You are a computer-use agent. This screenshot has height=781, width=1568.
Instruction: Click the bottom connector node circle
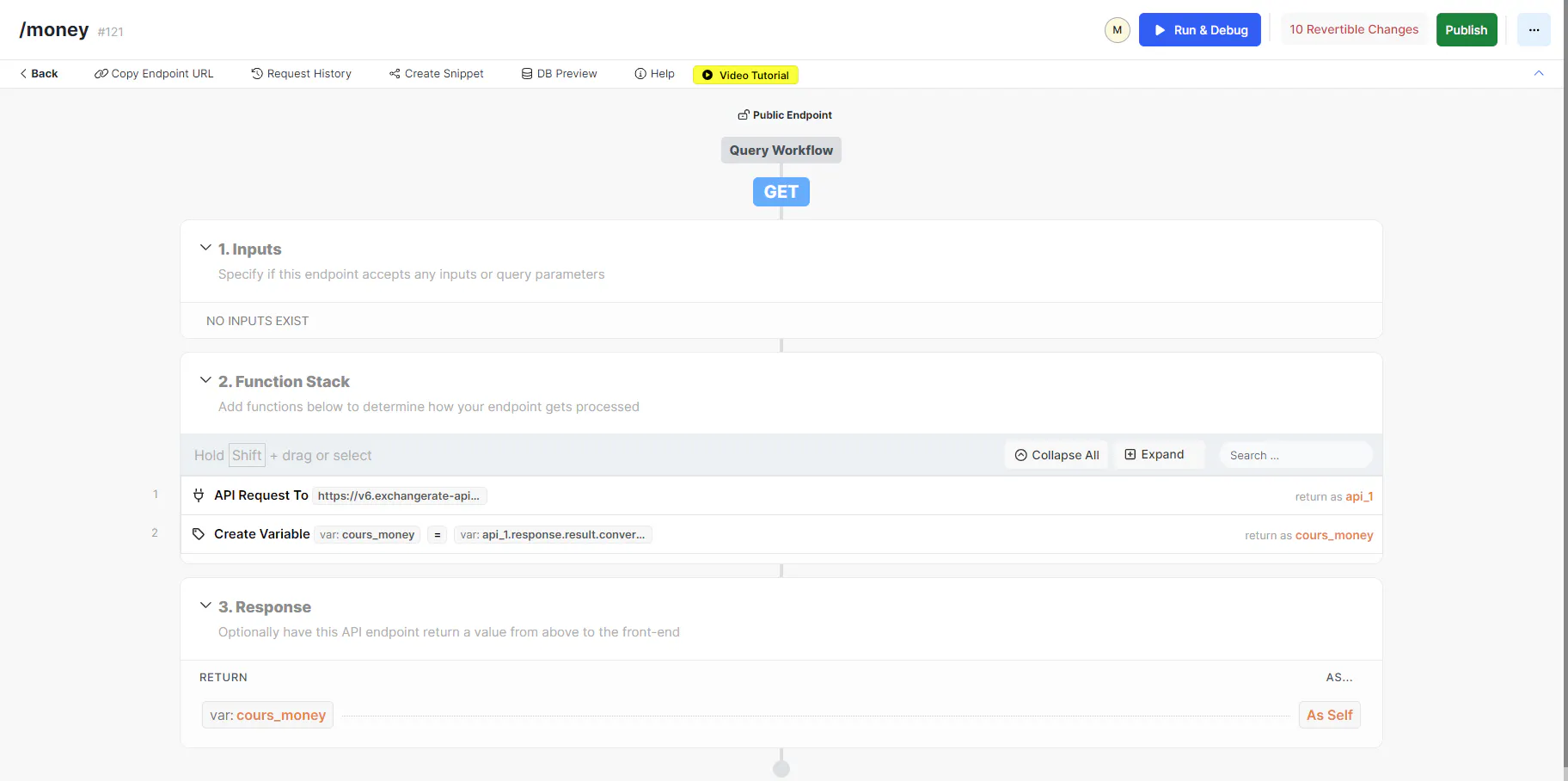781,769
